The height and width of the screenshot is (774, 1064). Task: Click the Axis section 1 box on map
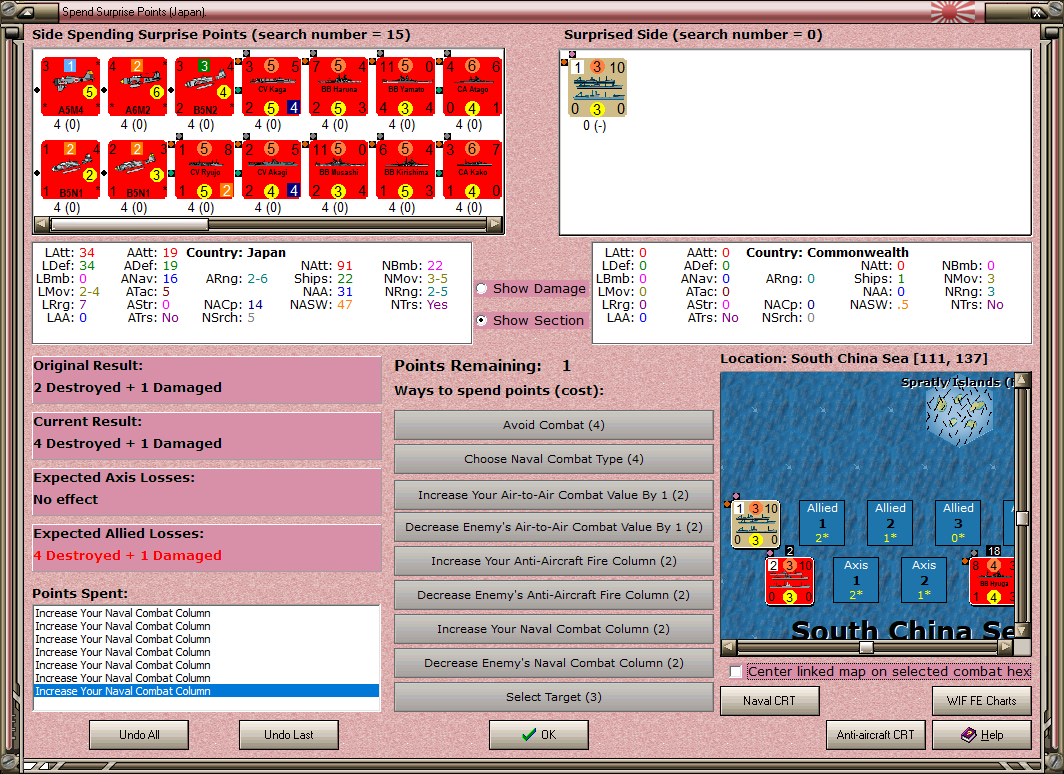[856, 579]
